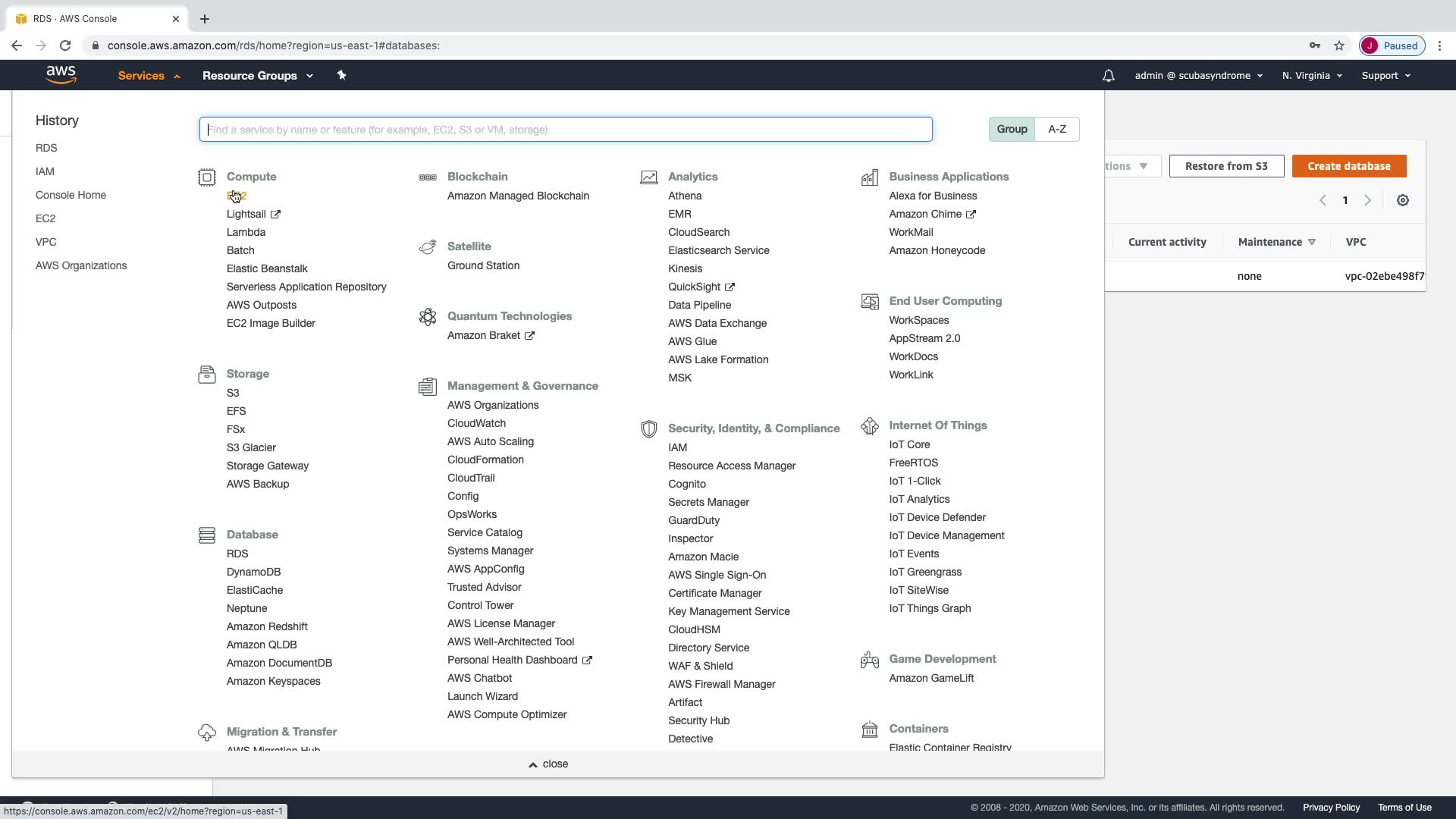Image resolution: width=1456 pixels, height=819 pixels.
Task: Click the pin shortcuts icon
Action: click(341, 75)
